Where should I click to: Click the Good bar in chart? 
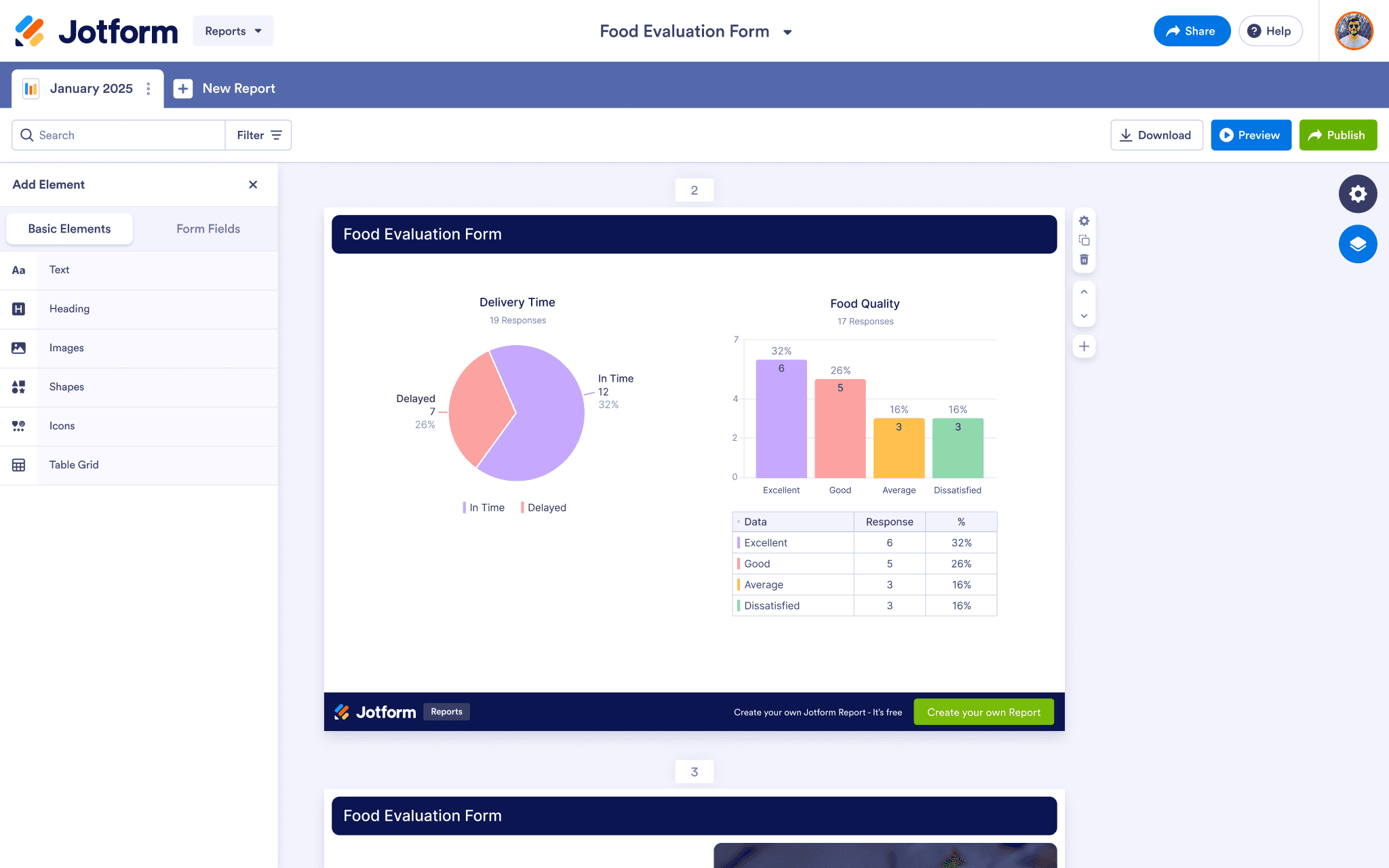tap(840, 429)
